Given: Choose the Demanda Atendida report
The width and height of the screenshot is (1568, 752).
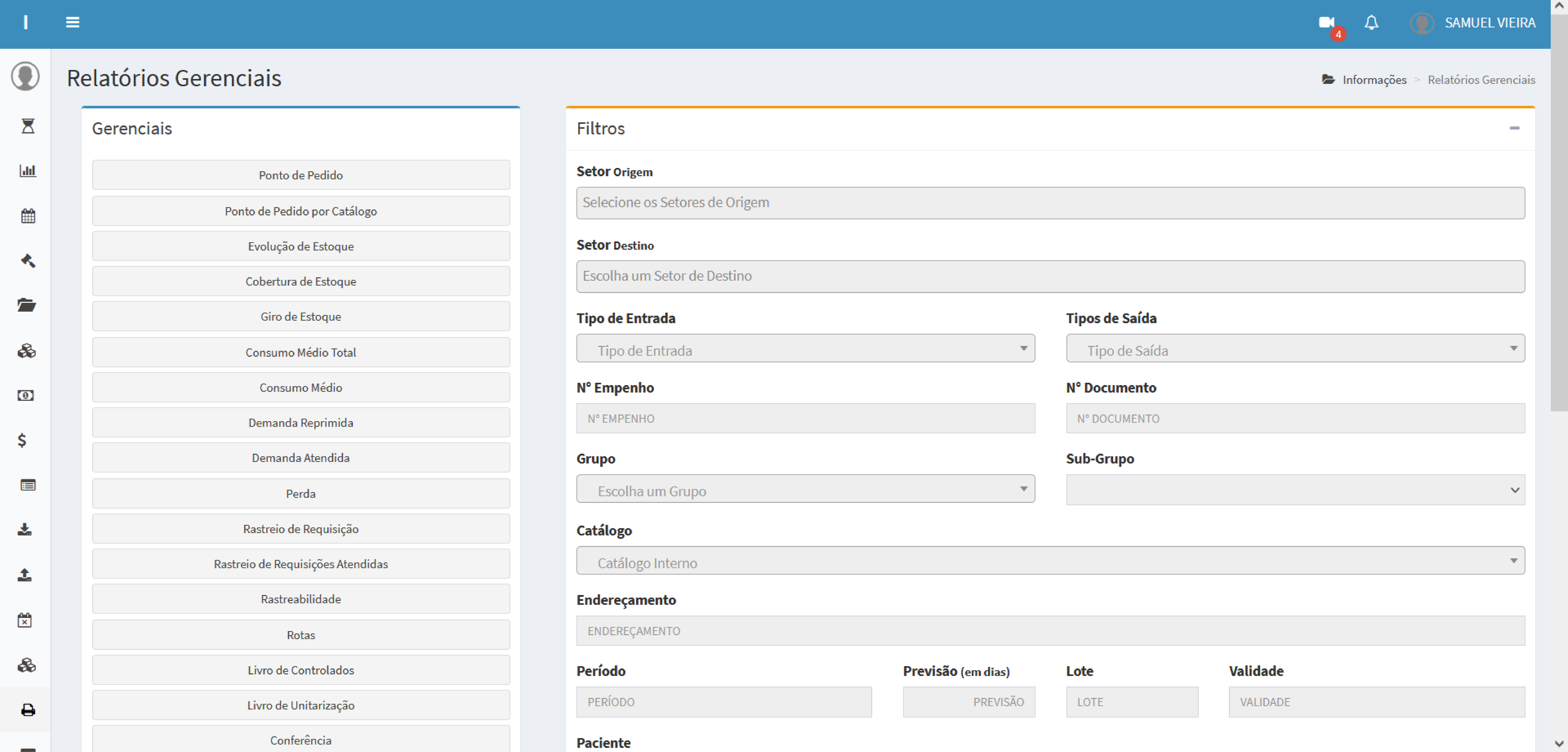Looking at the screenshot, I should (301, 457).
